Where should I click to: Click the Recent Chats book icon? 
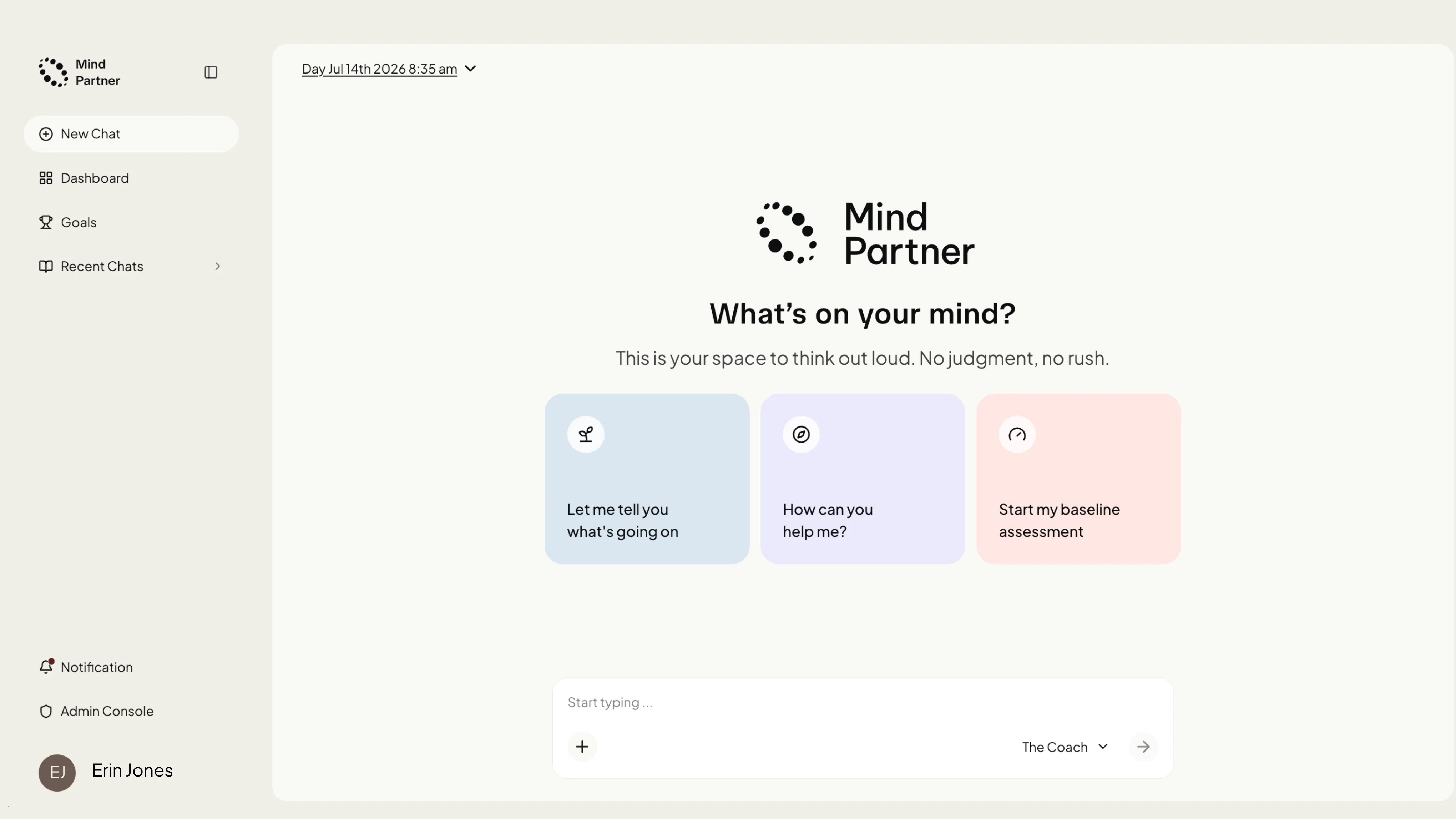tap(46, 266)
